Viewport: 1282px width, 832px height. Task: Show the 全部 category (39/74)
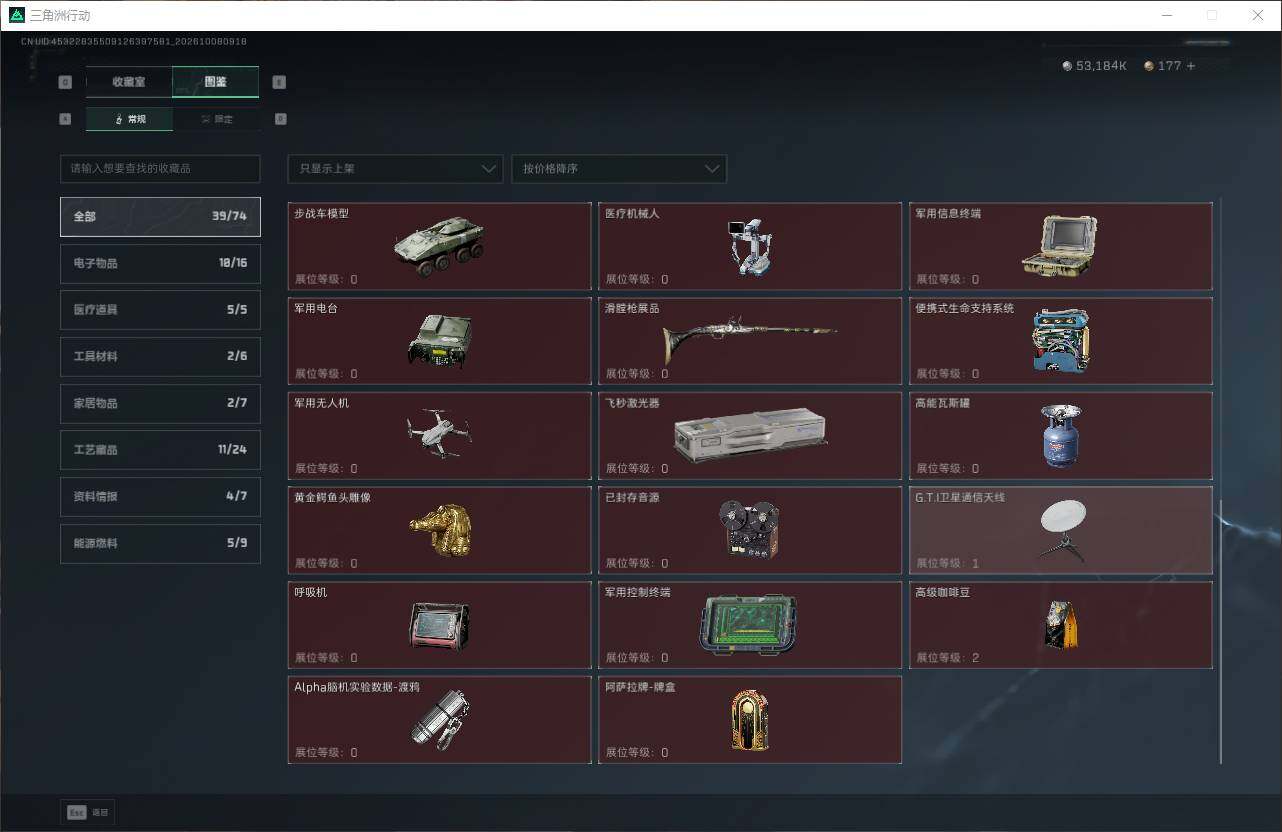pyautogui.click(x=160, y=216)
